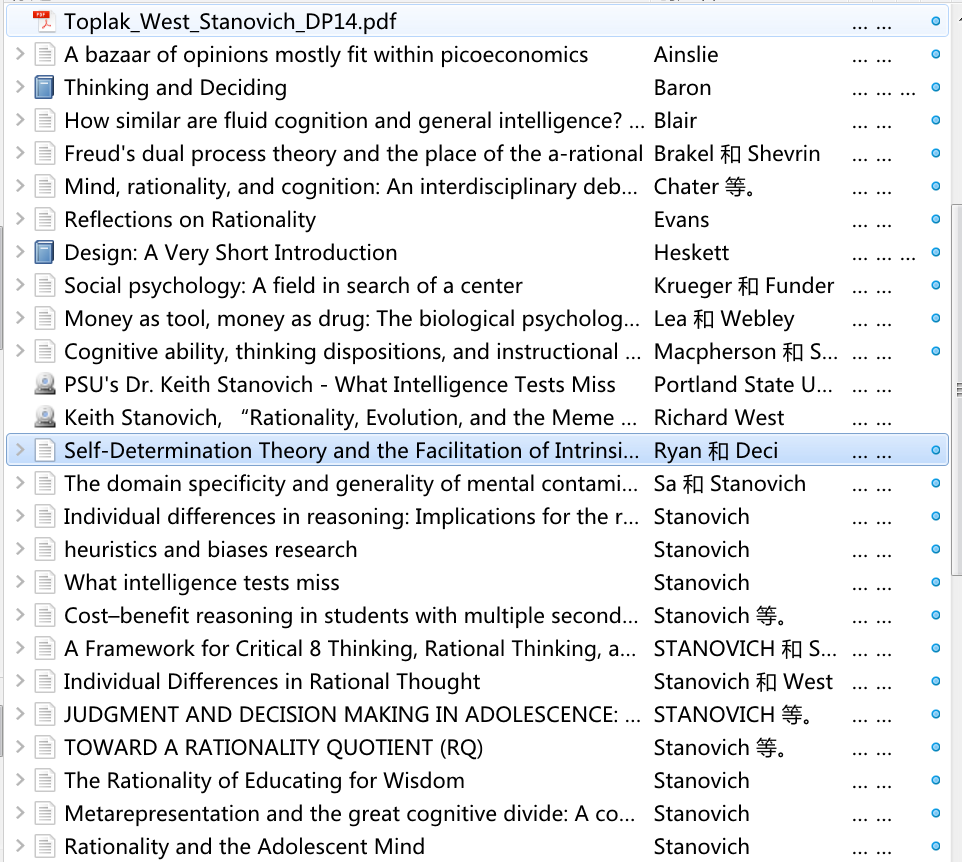Click the video icon for PSU's Dr. Keith Stanovich
Screen dimensions: 962x862
[x=44, y=385]
